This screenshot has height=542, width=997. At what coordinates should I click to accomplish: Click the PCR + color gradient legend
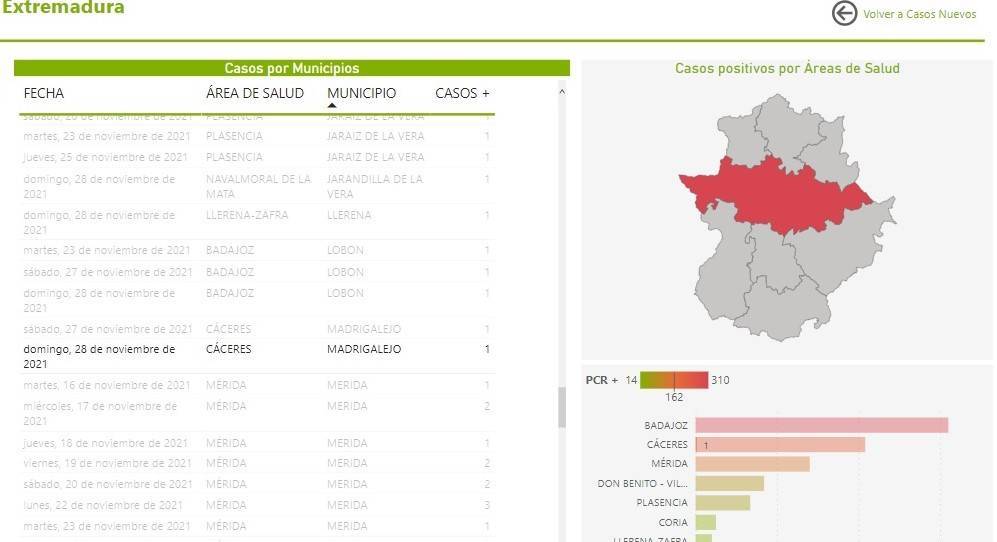[x=674, y=380]
